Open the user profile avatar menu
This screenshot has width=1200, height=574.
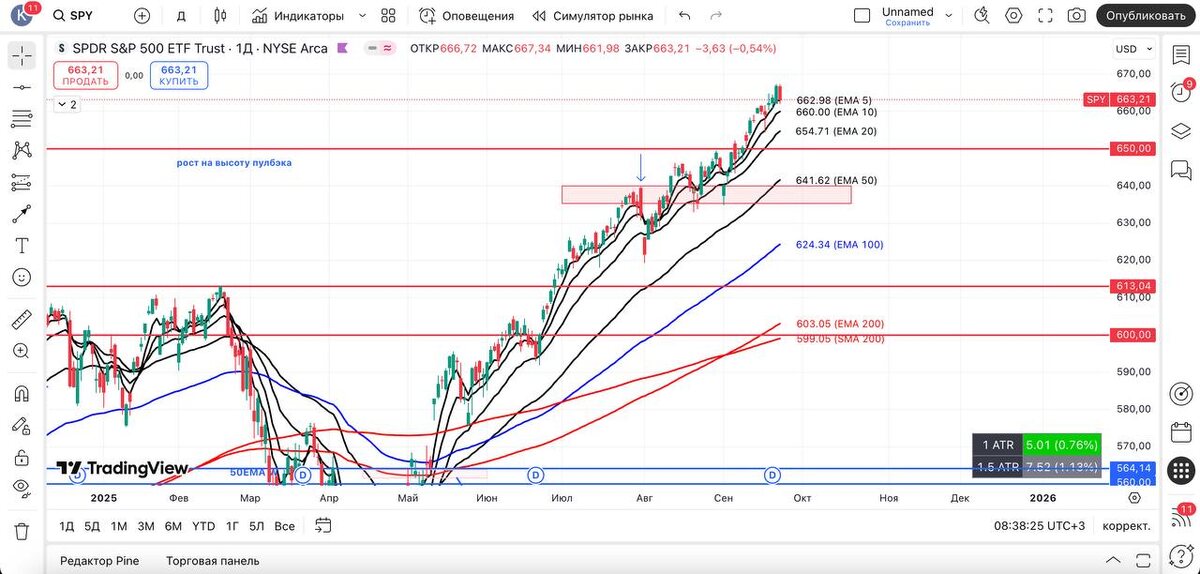point(22,15)
